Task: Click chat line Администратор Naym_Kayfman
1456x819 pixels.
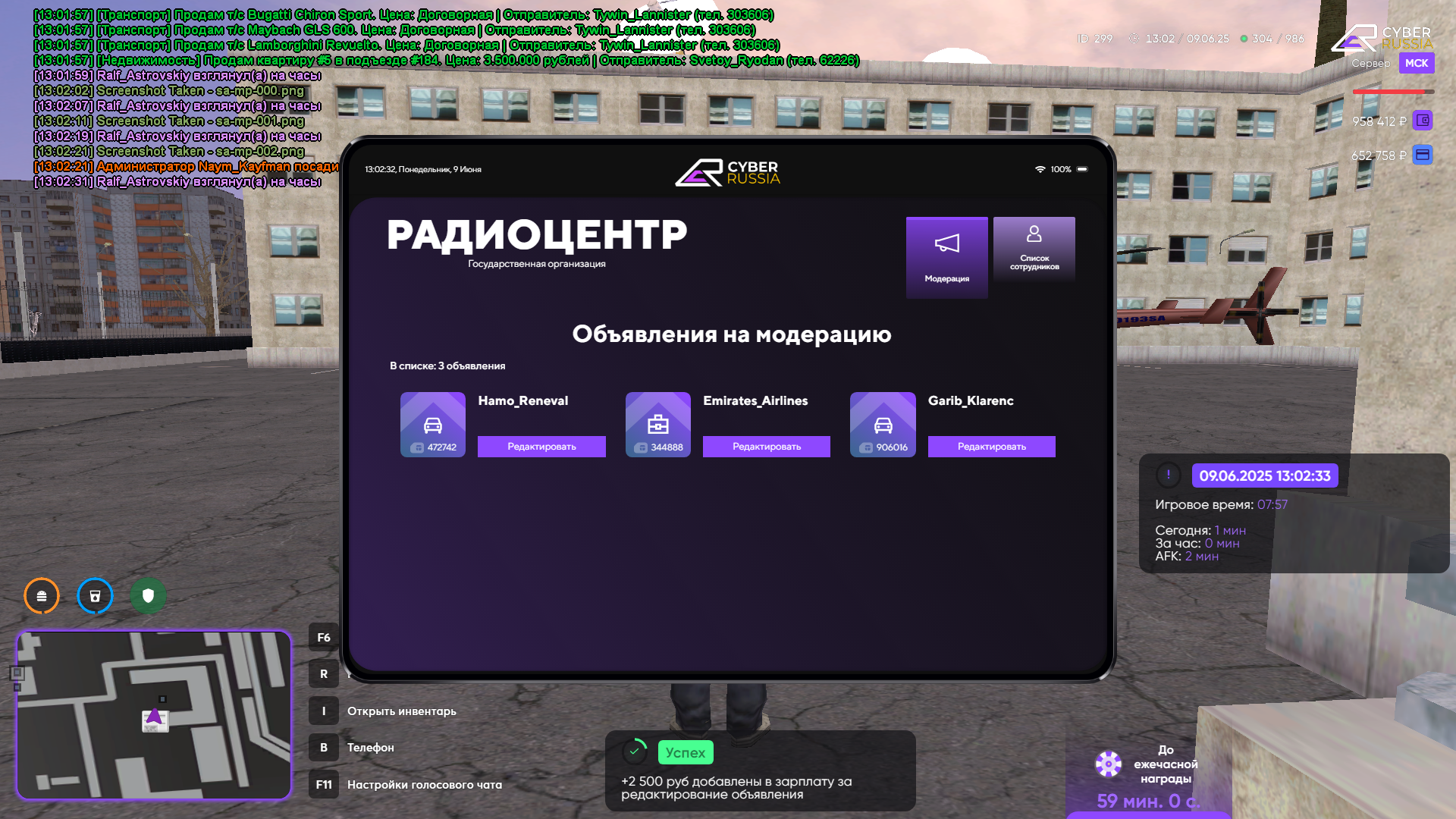Action: tap(187, 167)
